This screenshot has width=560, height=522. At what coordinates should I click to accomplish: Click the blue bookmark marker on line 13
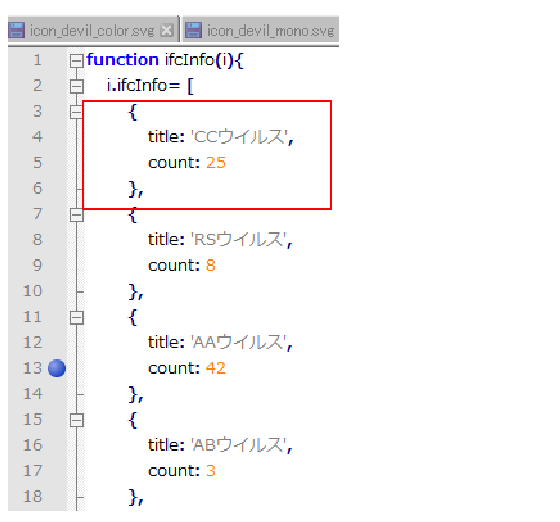[57, 368]
